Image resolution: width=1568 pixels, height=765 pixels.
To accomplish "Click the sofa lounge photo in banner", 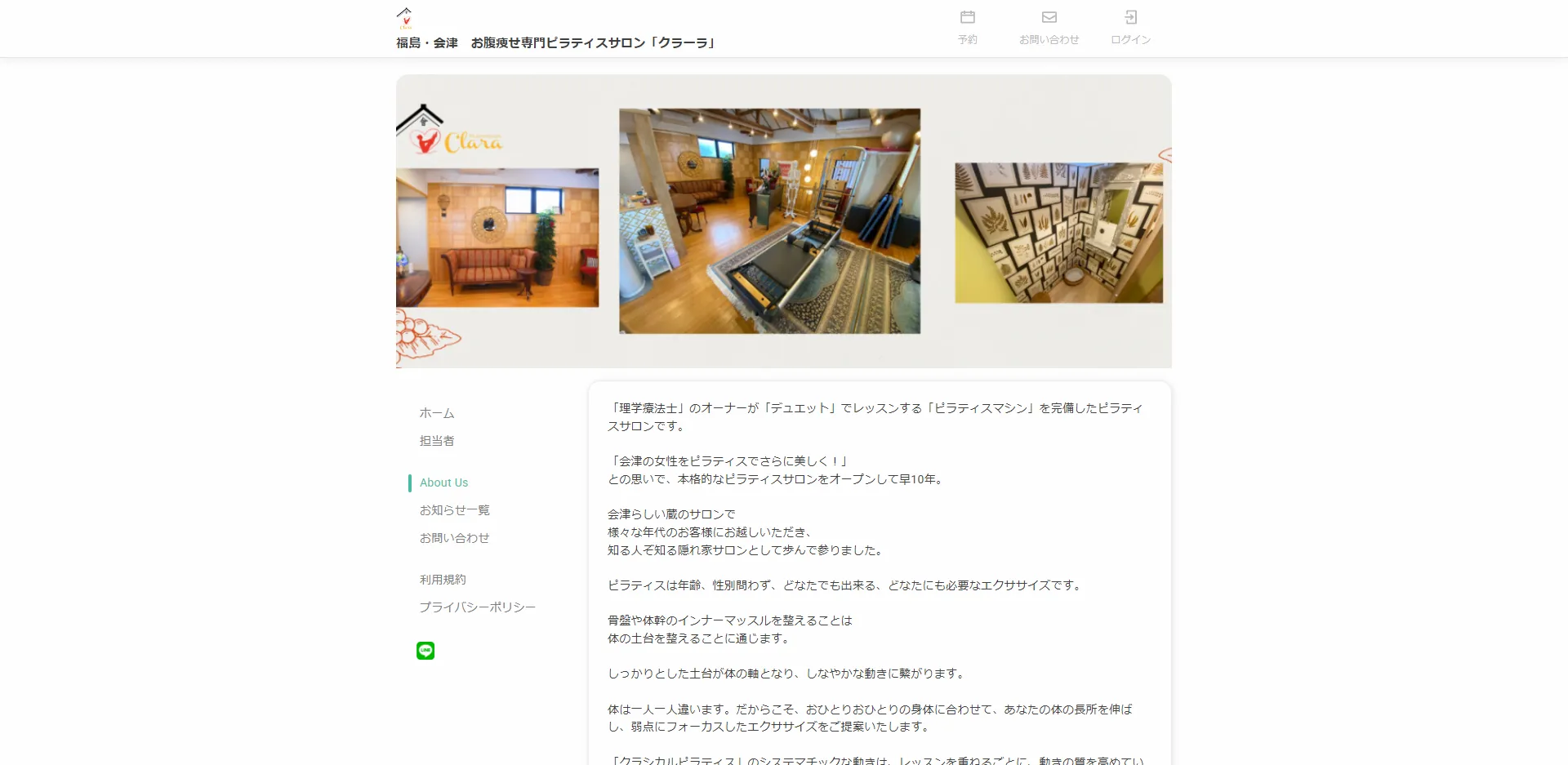I will [x=497, y=238].
